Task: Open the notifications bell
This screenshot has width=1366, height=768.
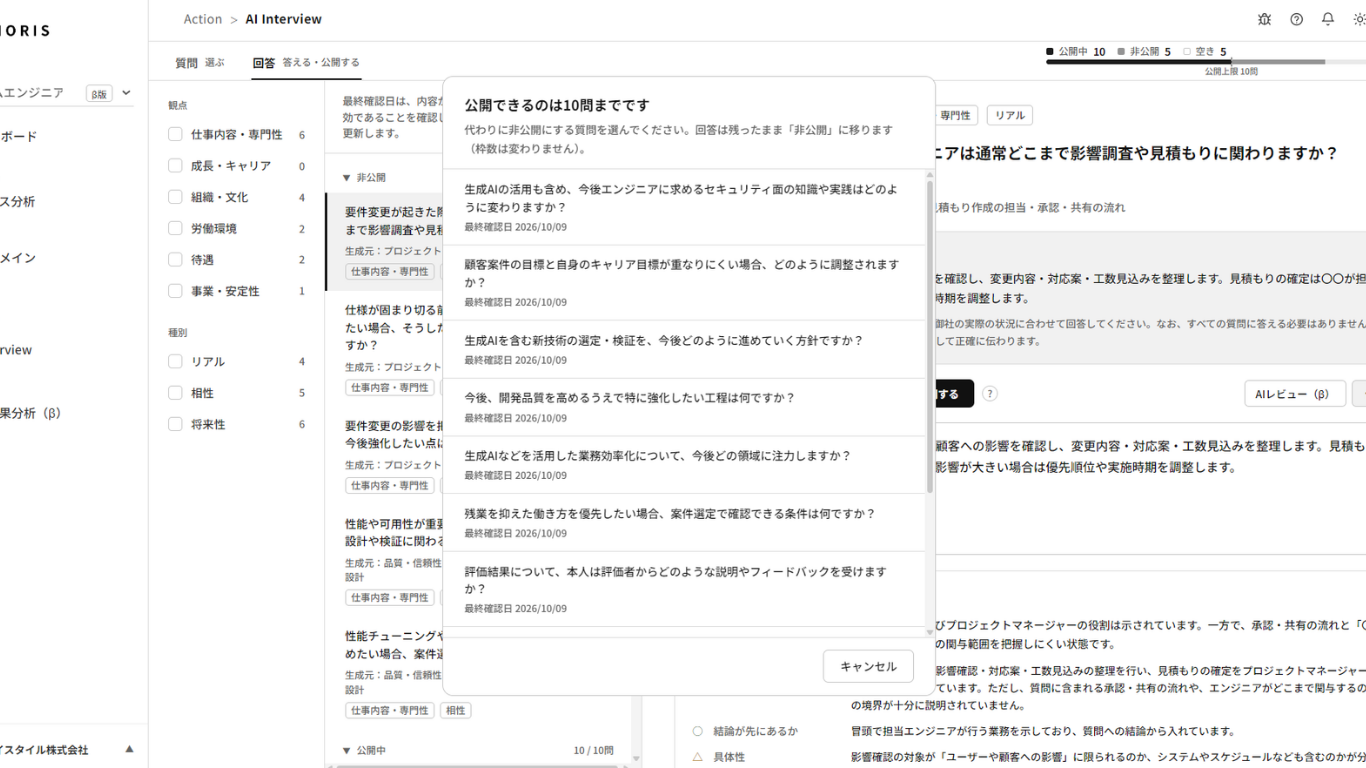Action: pos(1328,19)
